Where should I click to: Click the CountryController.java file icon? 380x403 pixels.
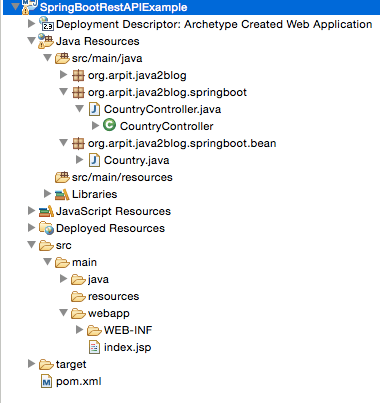point(94,109)
